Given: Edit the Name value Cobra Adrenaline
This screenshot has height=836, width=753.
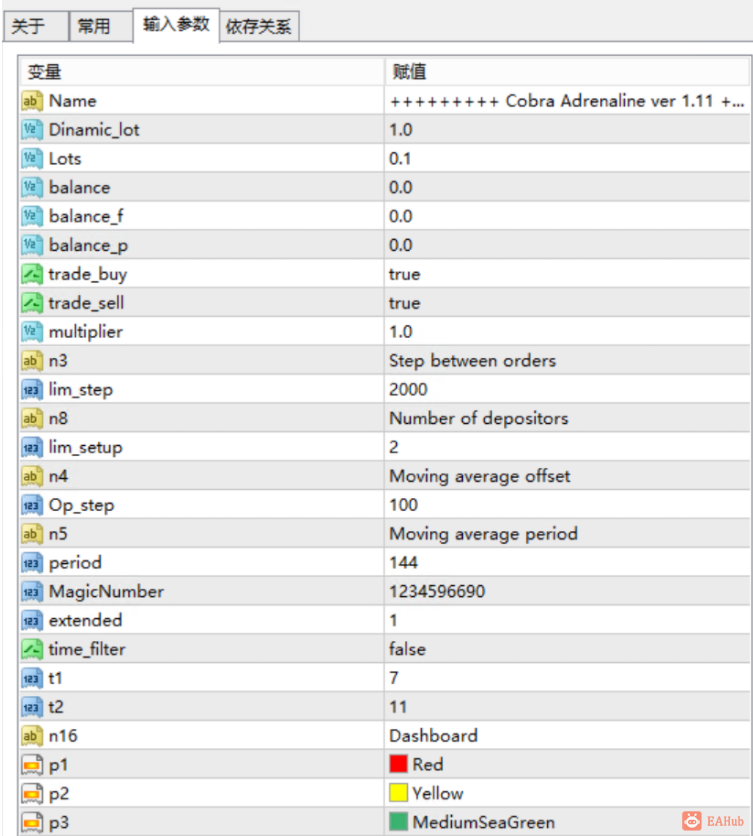Looking at the screenshot, I should coord(567,101).
